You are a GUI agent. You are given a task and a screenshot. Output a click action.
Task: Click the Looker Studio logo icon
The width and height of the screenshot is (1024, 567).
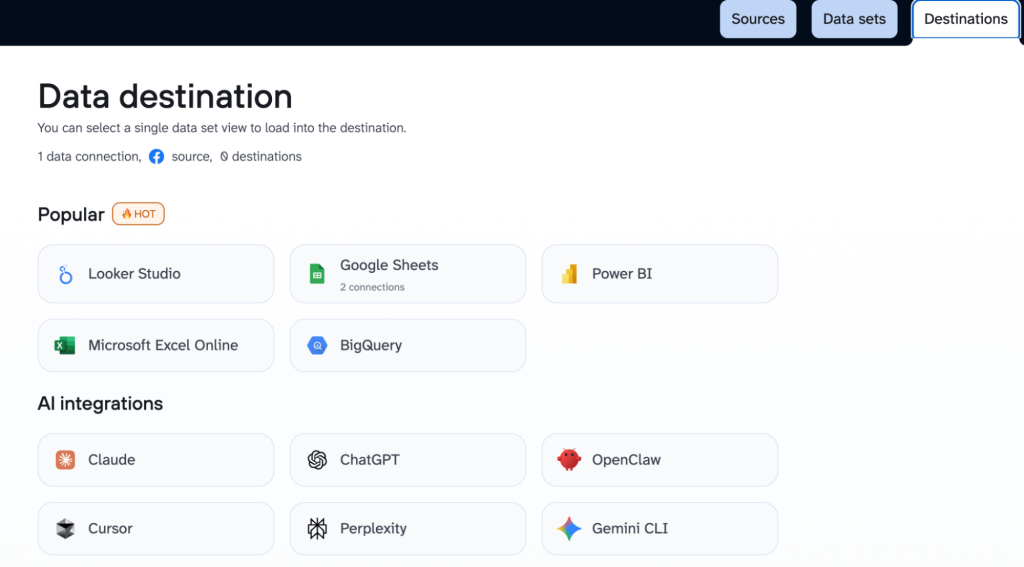click(65, 274)
